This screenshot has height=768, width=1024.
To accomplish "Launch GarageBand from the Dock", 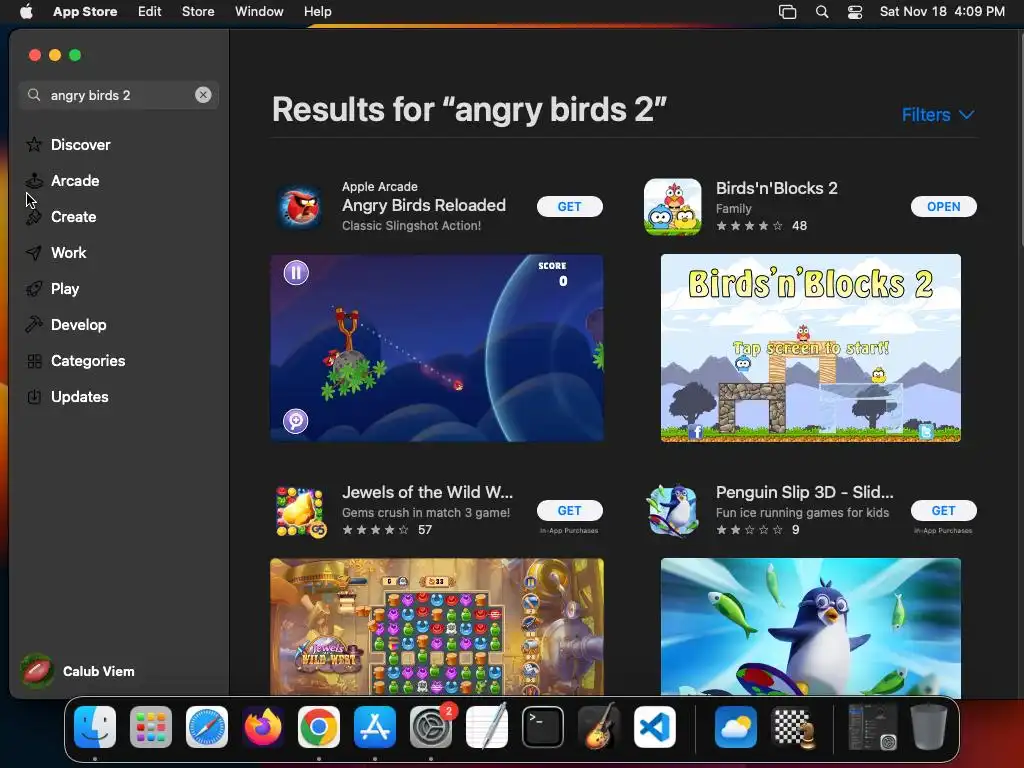I will tap(599, 727).
